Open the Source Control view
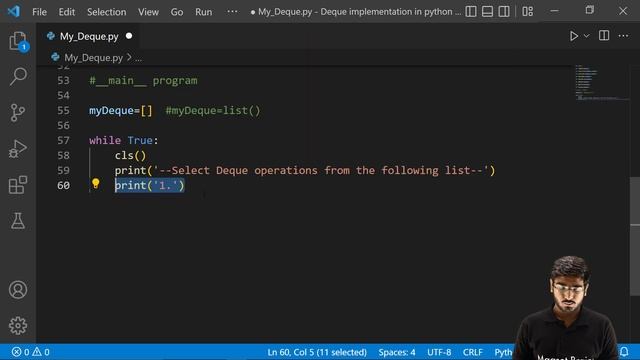640x360 pixels. point(18,113)
